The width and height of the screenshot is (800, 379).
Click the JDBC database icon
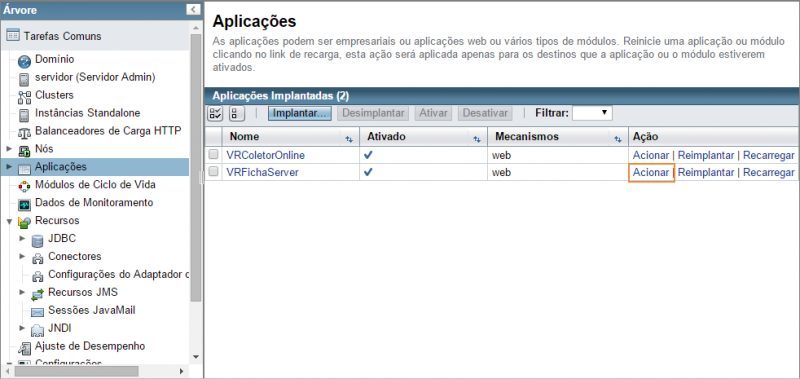tap(37, 240)
